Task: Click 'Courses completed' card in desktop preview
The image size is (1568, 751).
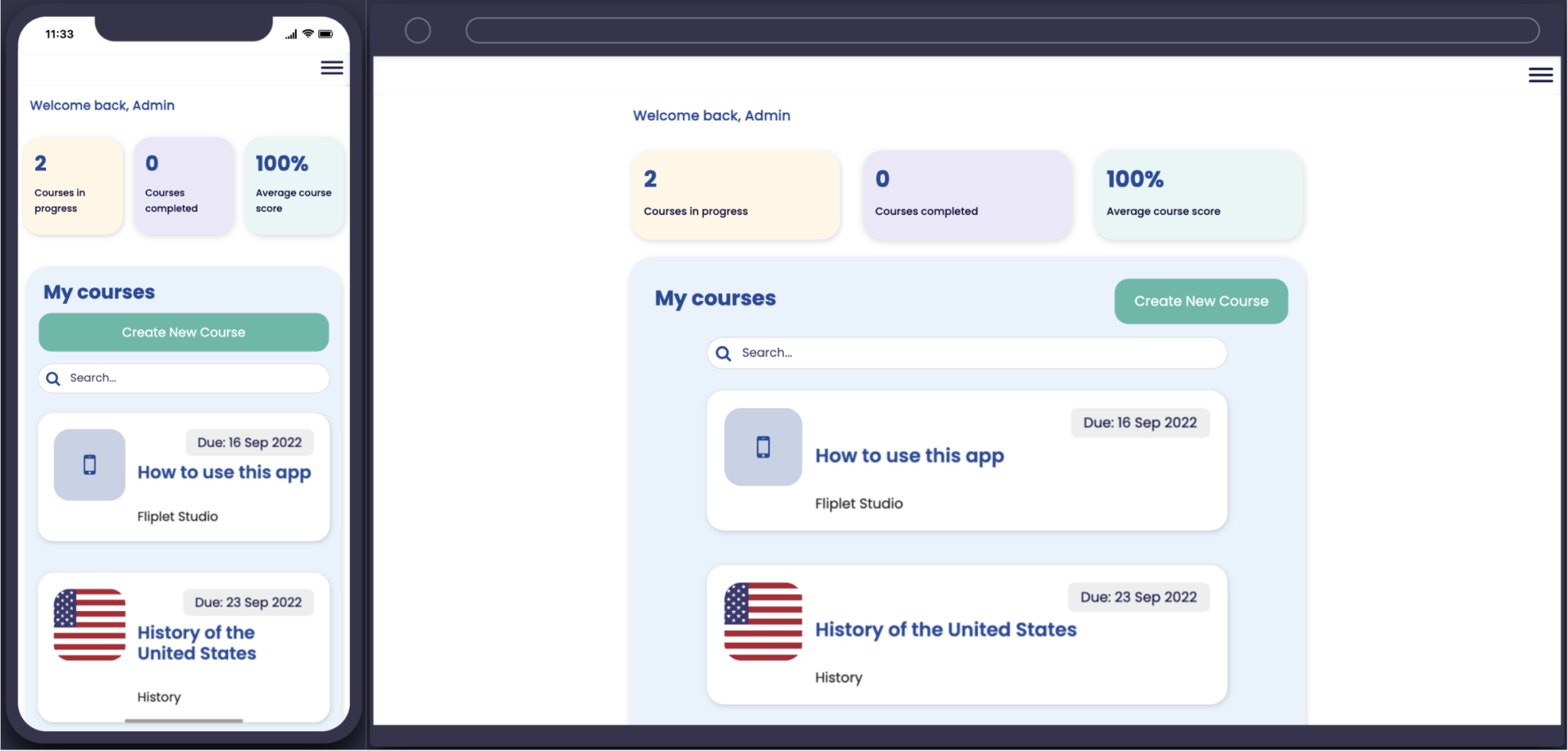Action: click(x=968, y=195)
